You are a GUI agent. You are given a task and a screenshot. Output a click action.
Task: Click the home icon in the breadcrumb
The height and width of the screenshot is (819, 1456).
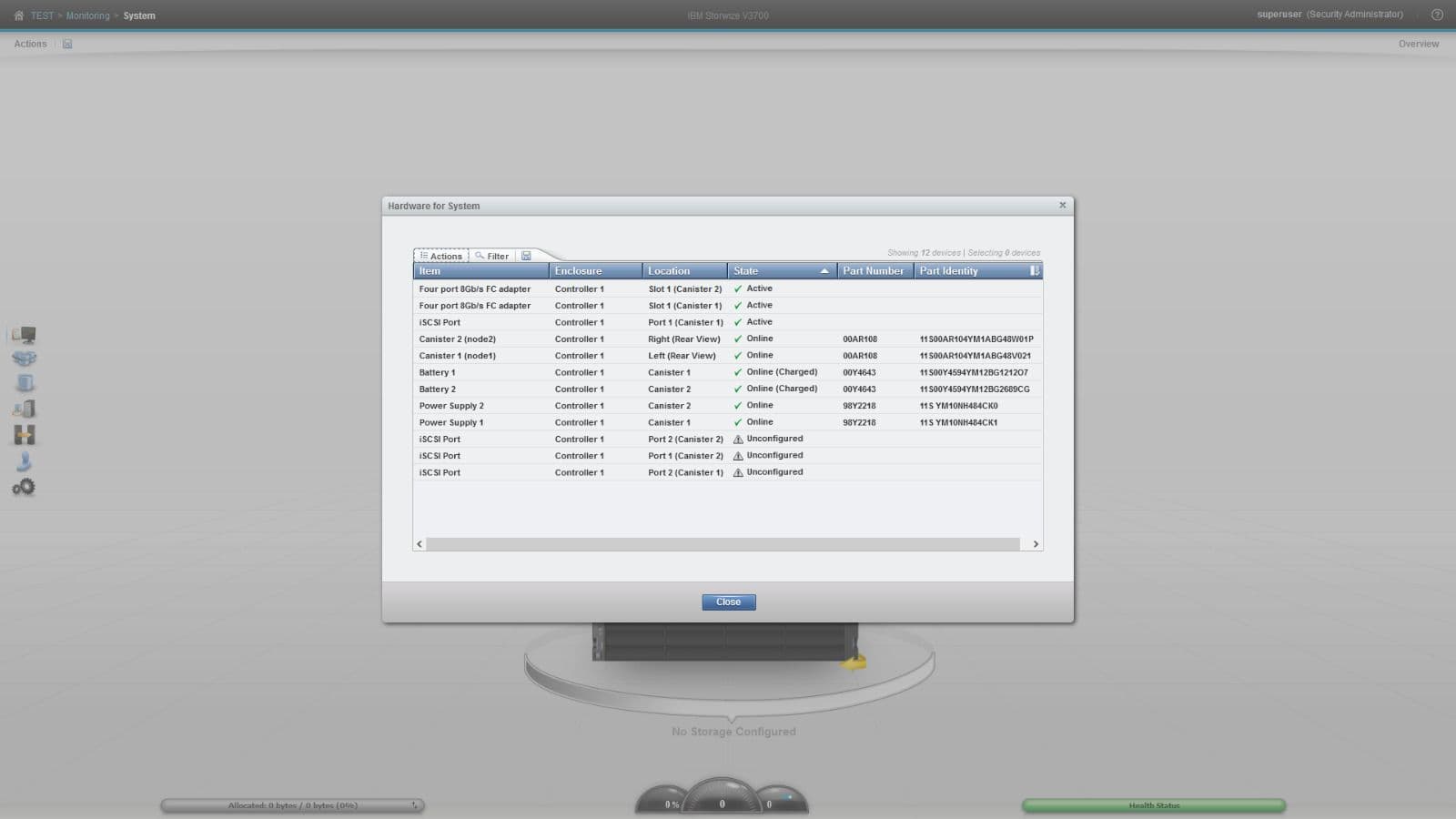coord(18,15)
